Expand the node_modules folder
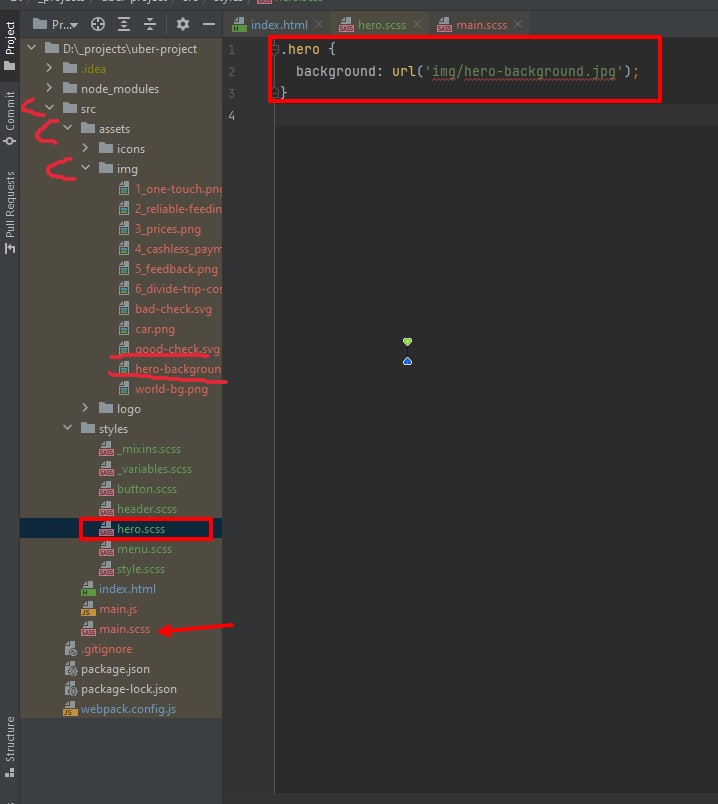Screen dimensions: 718x804 pos(49,88)
